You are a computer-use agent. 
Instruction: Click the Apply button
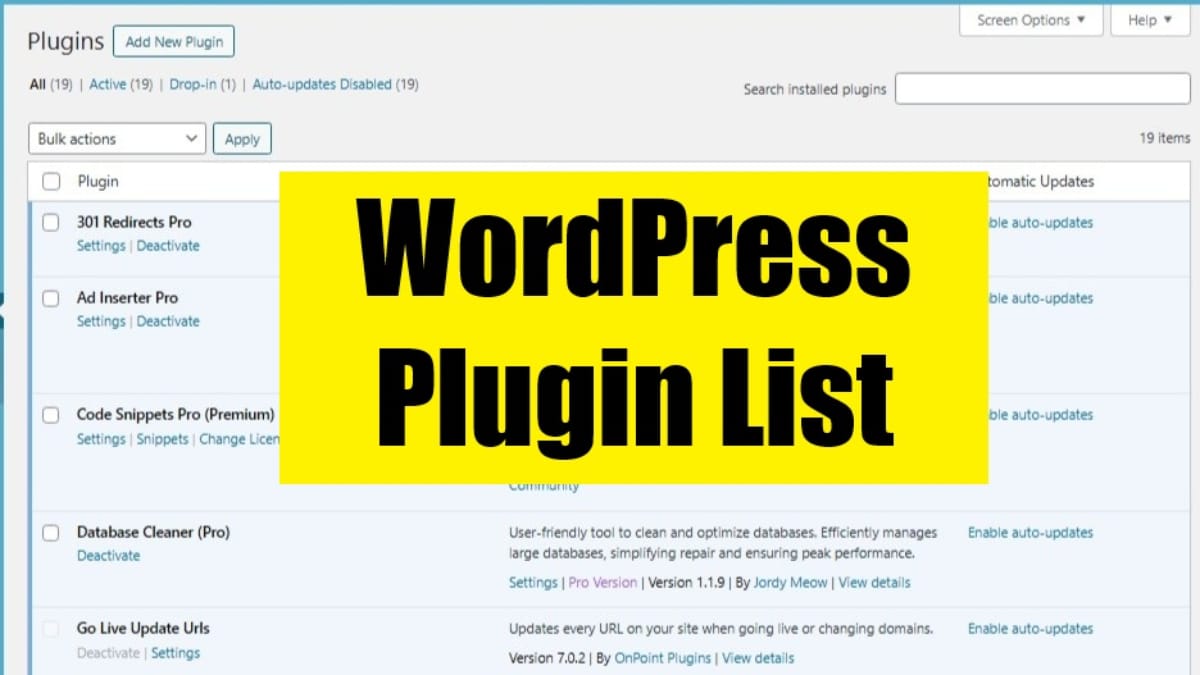click(242, 138)
